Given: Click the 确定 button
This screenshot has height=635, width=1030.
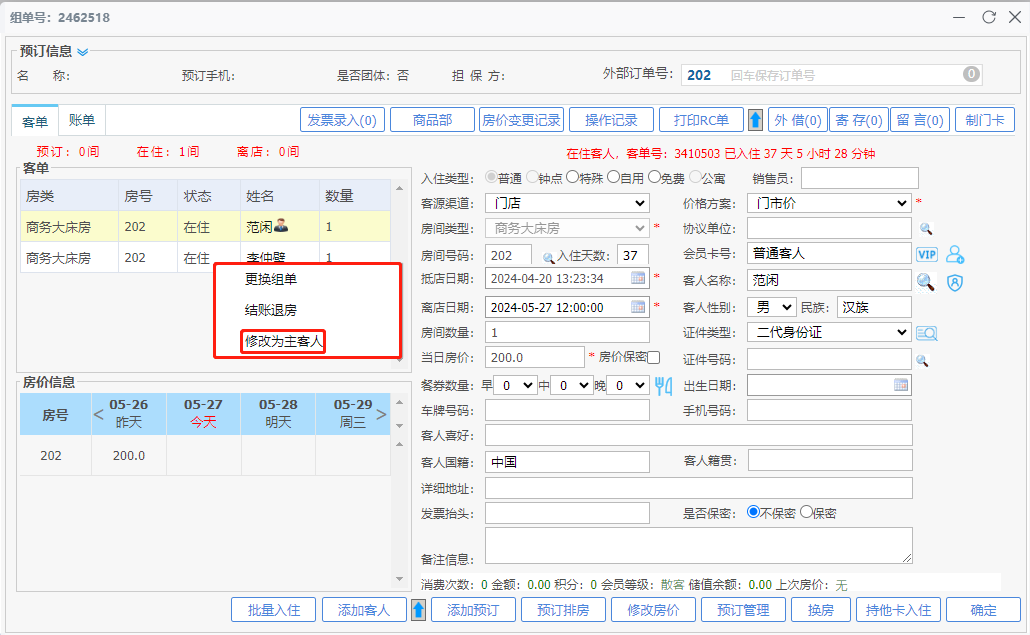Looking at the screenshot, I should [x=983, y=610].
